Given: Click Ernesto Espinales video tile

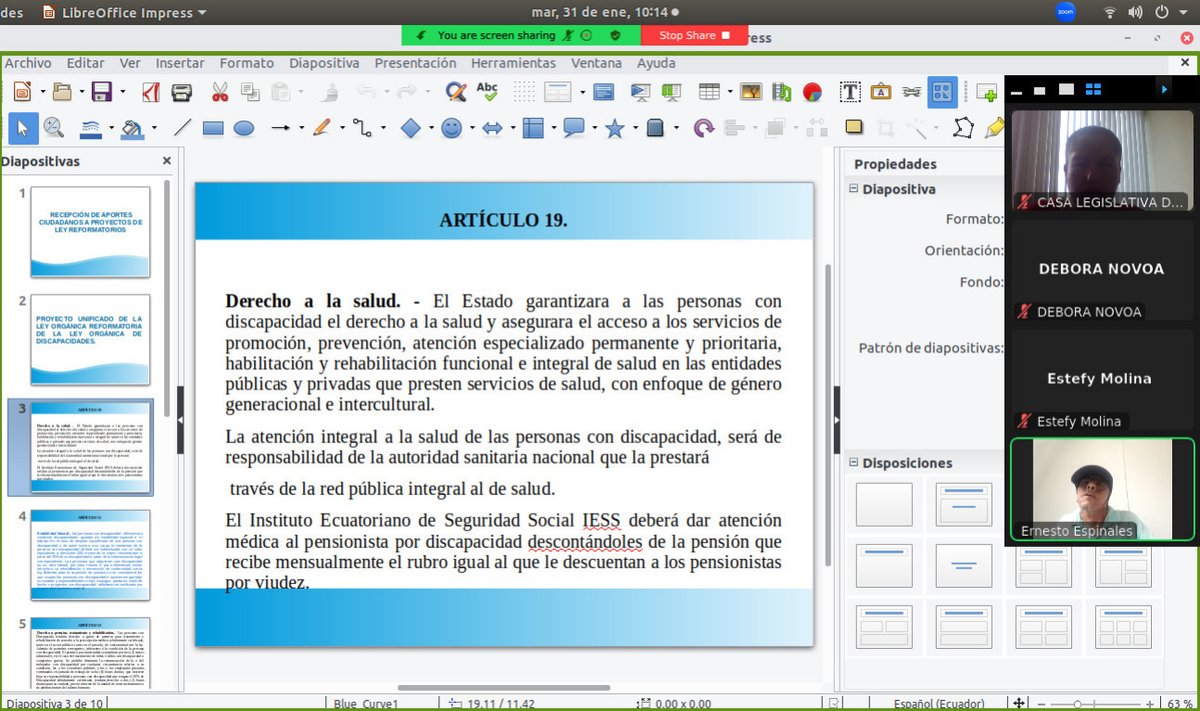Looking at the screenshot, I should pos(1102,490).
